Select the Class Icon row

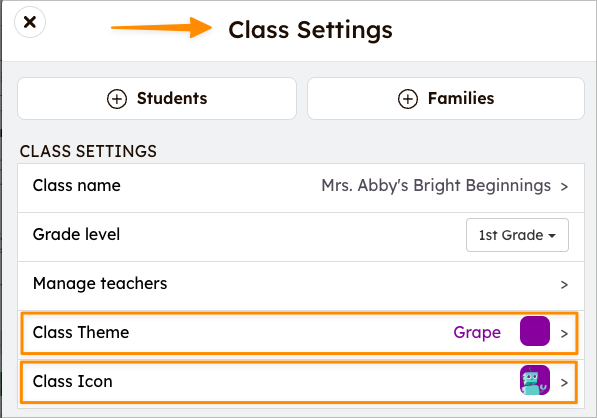[300, 382]
